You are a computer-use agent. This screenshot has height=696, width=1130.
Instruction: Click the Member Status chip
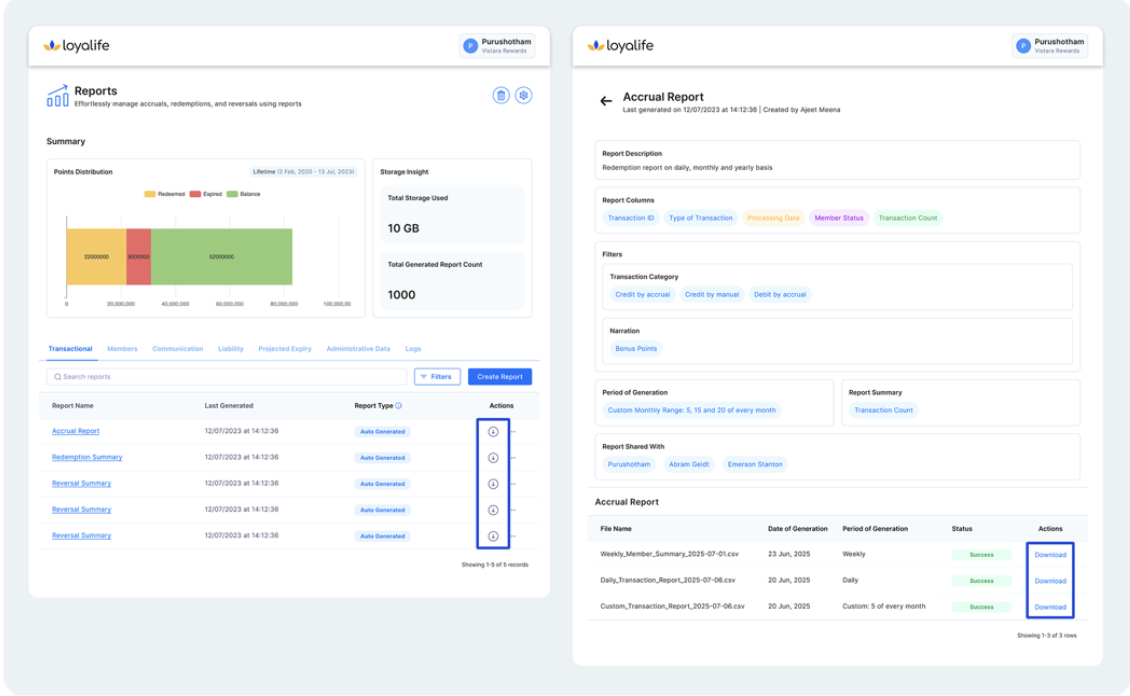(x=839, y=218)
